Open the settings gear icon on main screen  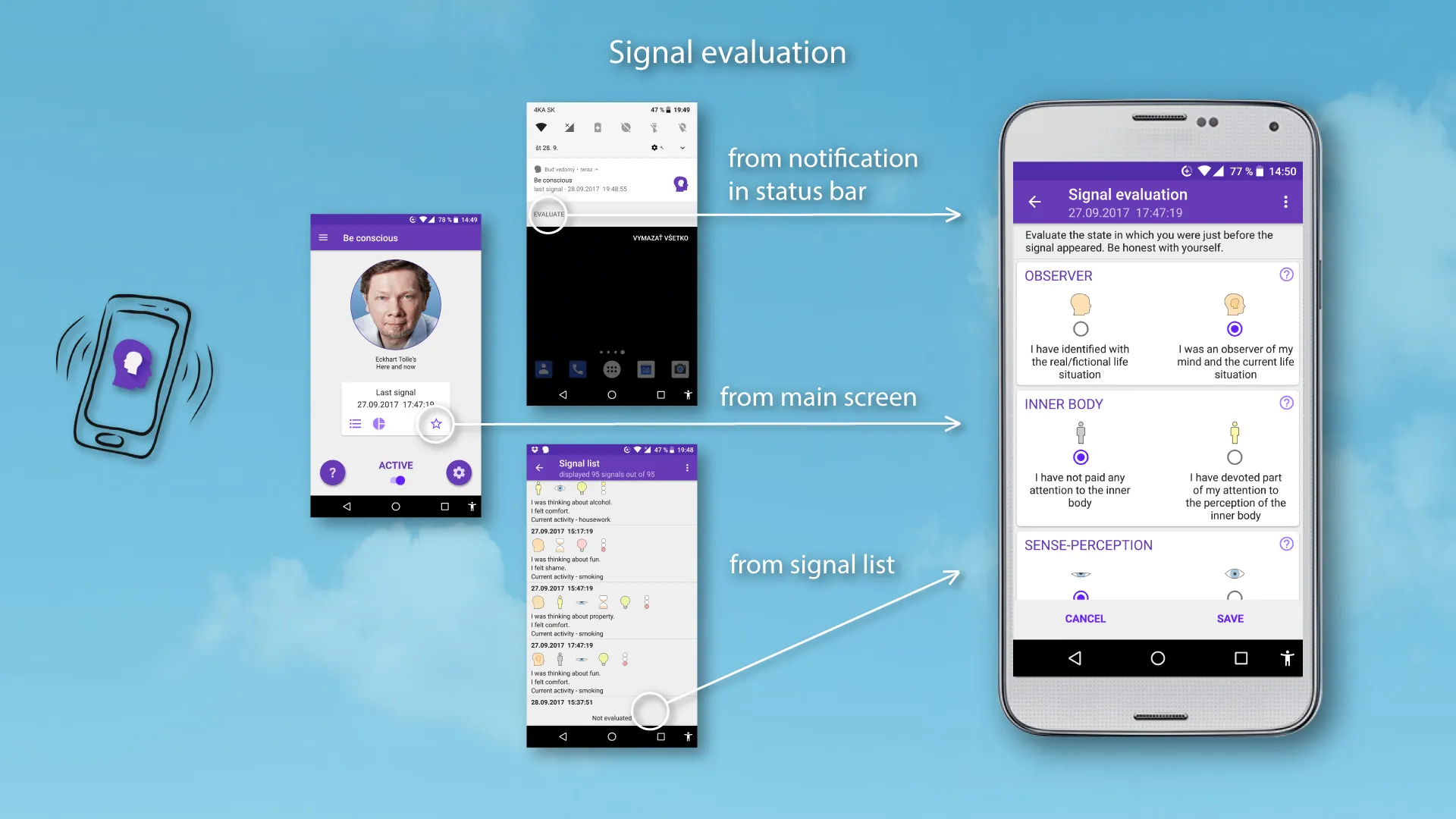click(458, 472)
